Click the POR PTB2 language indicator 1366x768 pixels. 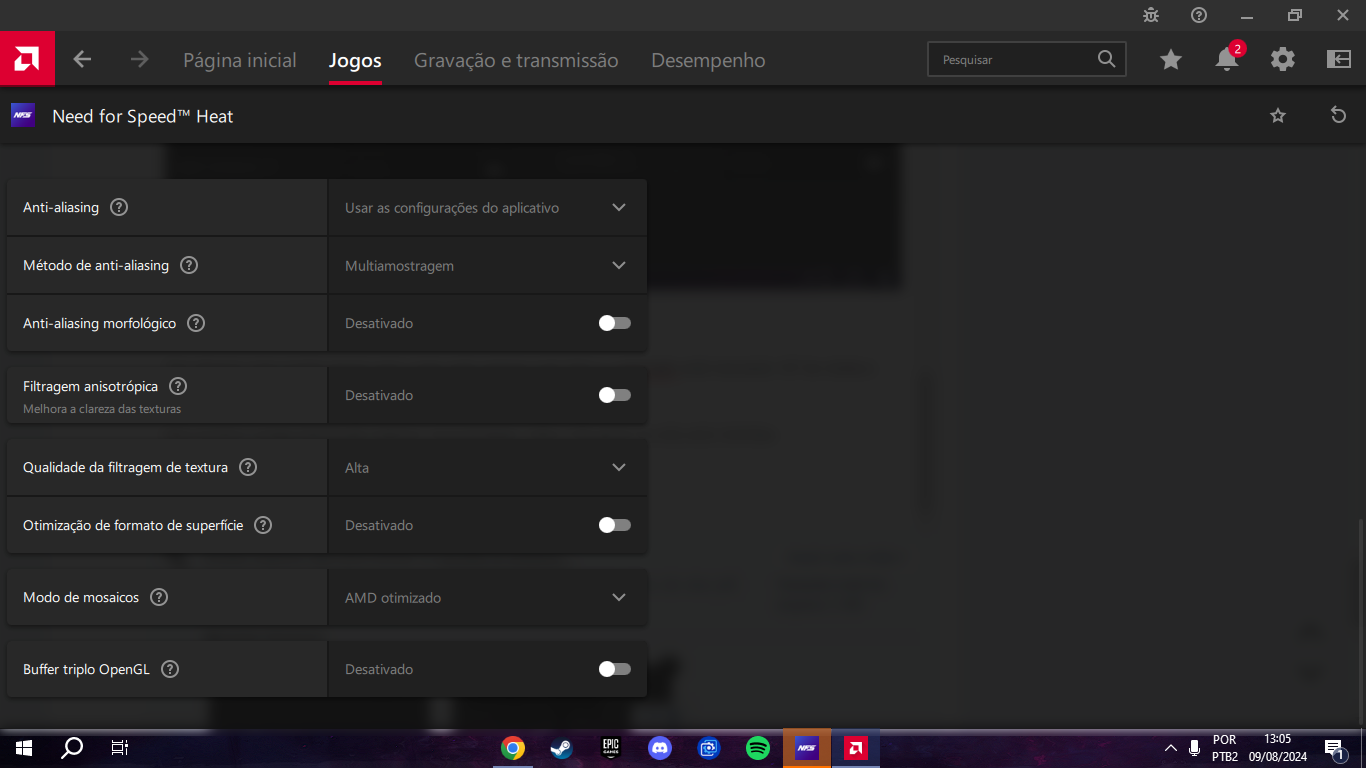click(1225, 748)
